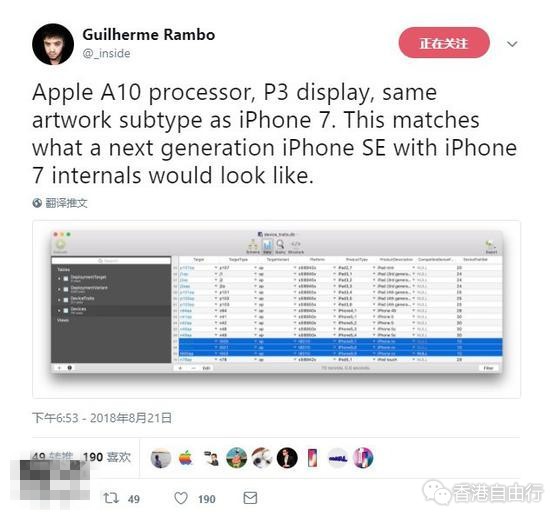
Task: Click the globe icon beside translate tweet
Action: point(37,203)
